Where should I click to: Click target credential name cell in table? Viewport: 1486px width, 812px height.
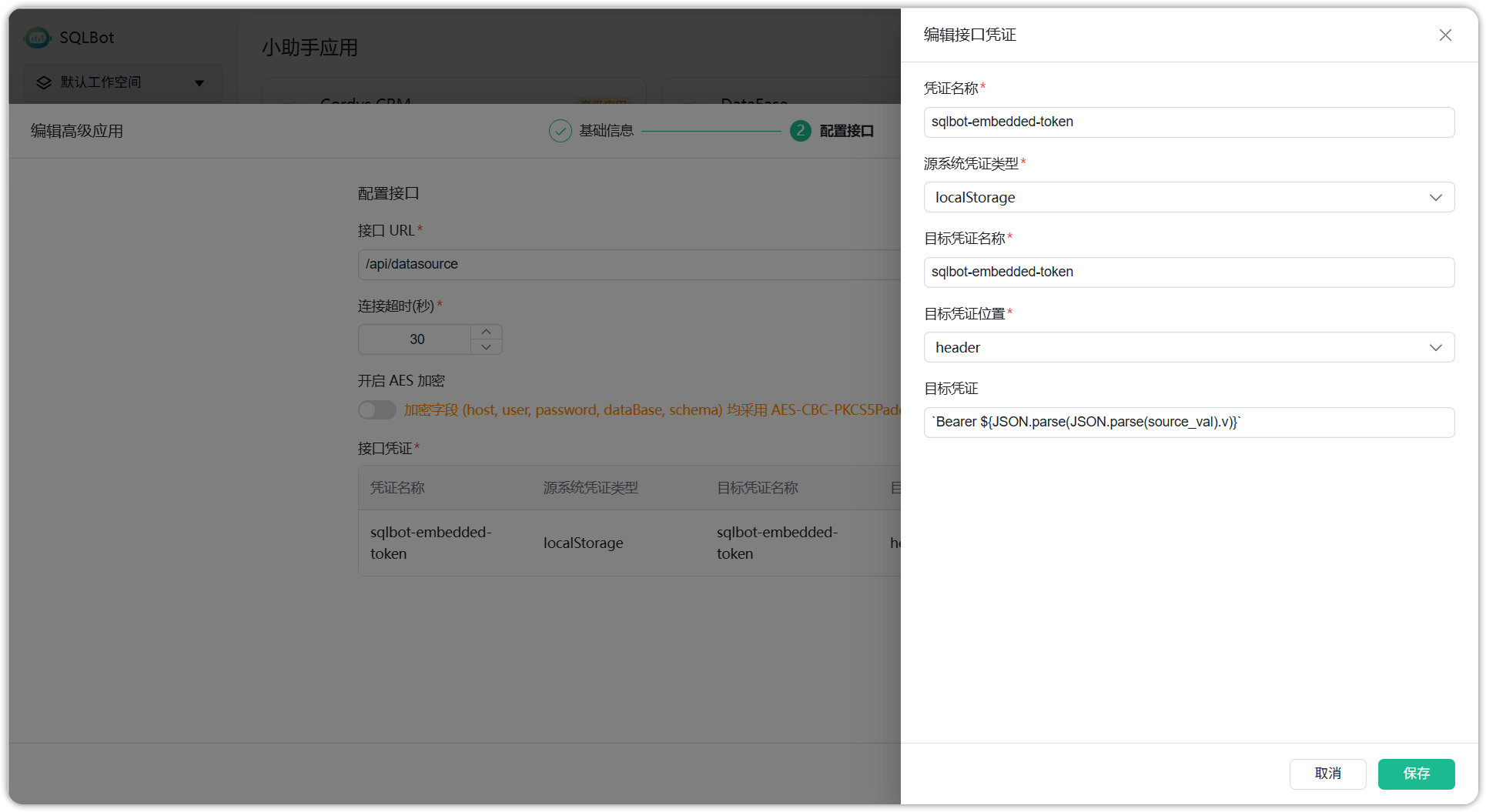pos(777,543)
